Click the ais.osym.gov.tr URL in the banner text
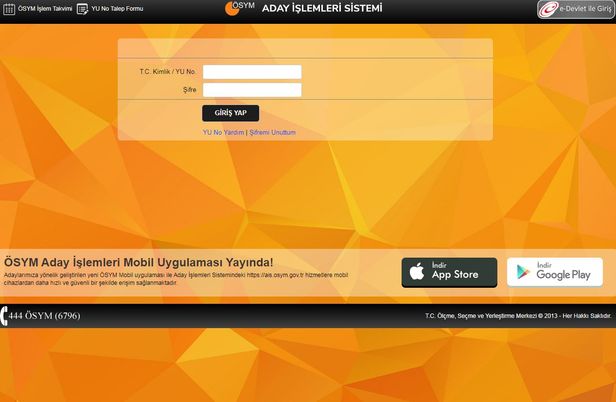Viewport: 616px width, 402px height. coord(275,275)
